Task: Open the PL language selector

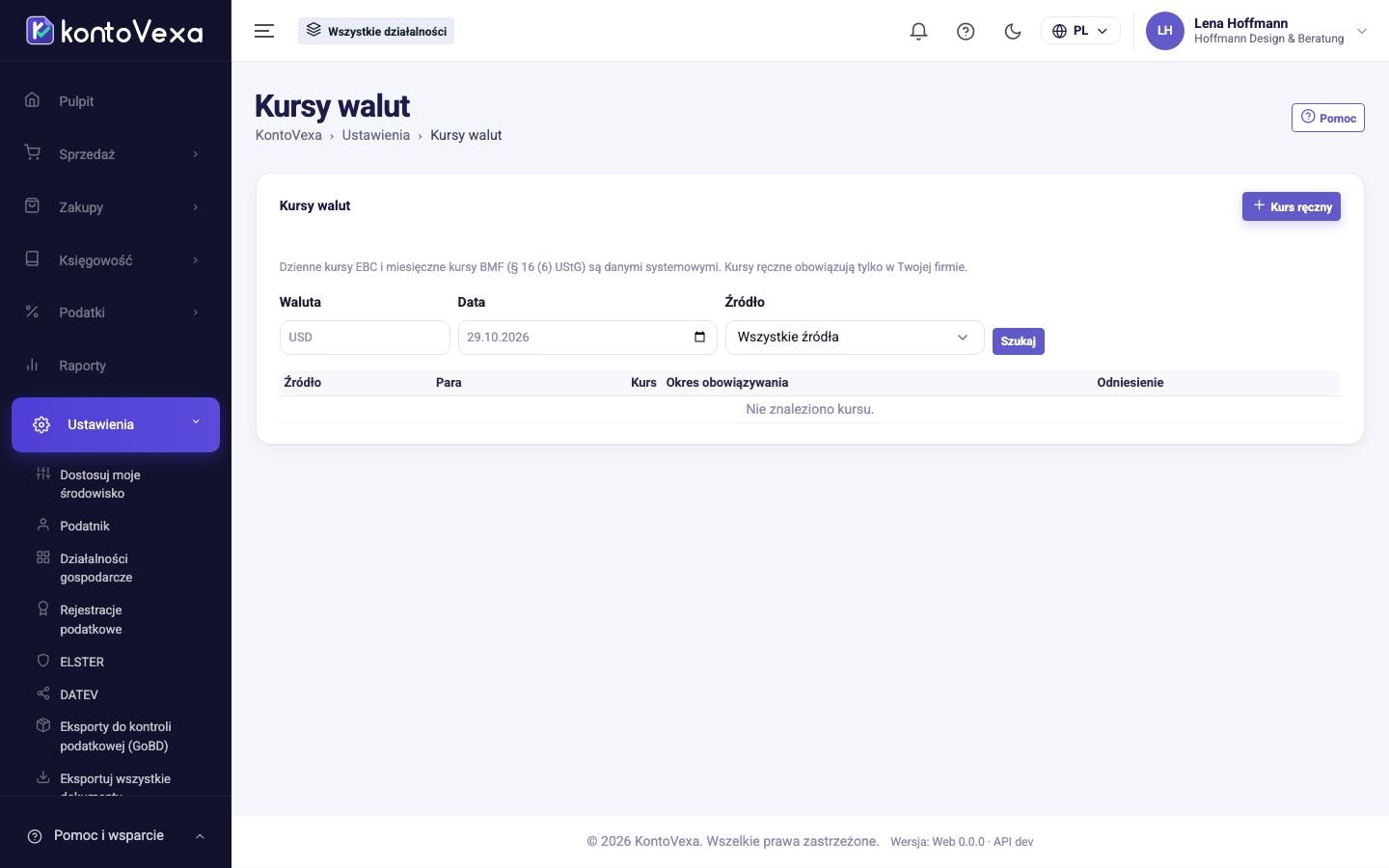Action: pos(1080,31)
